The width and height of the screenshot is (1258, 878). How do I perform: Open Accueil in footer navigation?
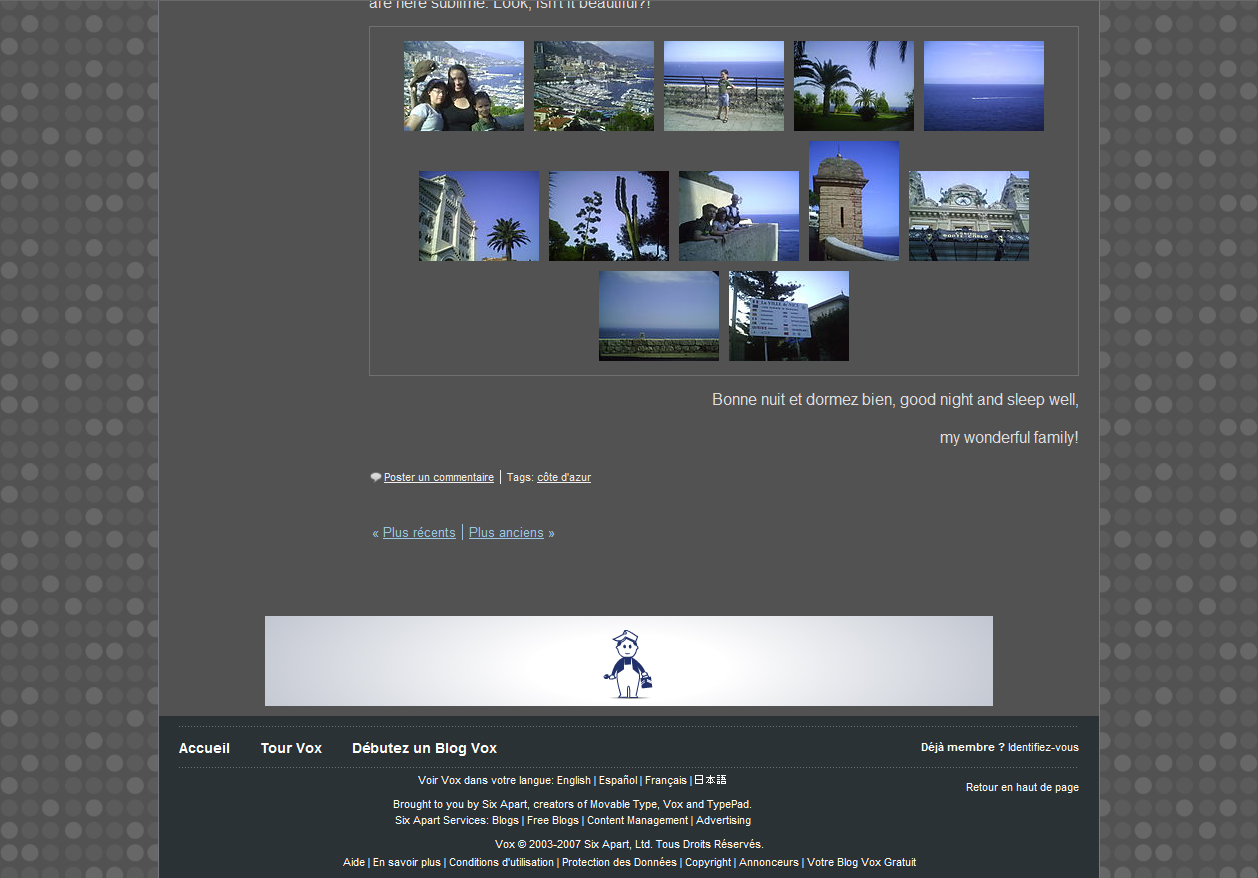tap(204, 748)
